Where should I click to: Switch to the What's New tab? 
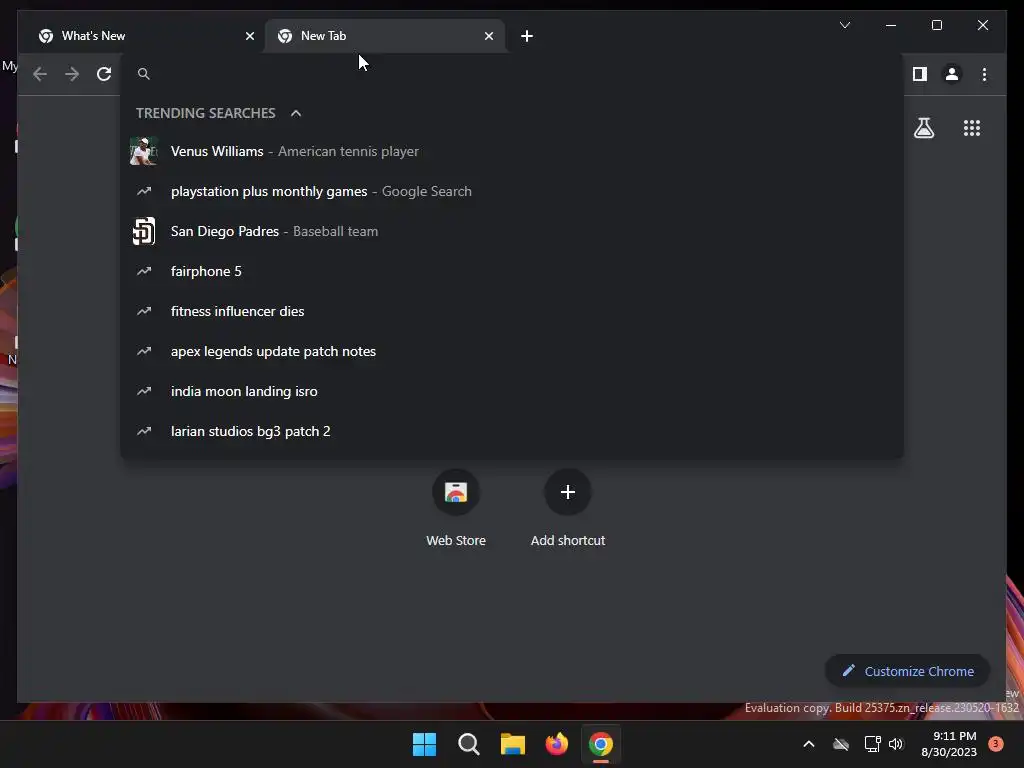[x=144, y=36]
